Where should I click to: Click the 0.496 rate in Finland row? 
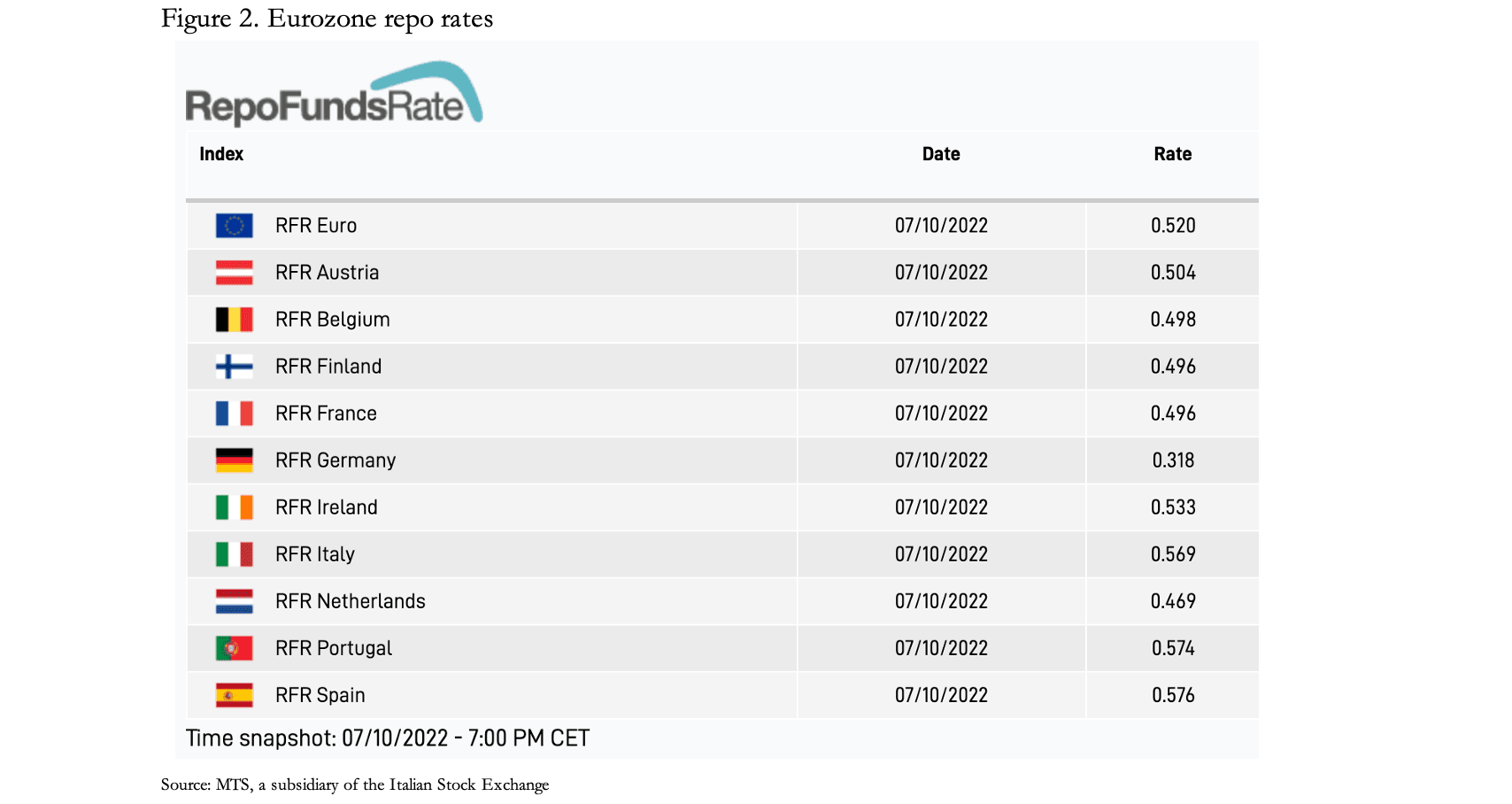[1173, 367]
